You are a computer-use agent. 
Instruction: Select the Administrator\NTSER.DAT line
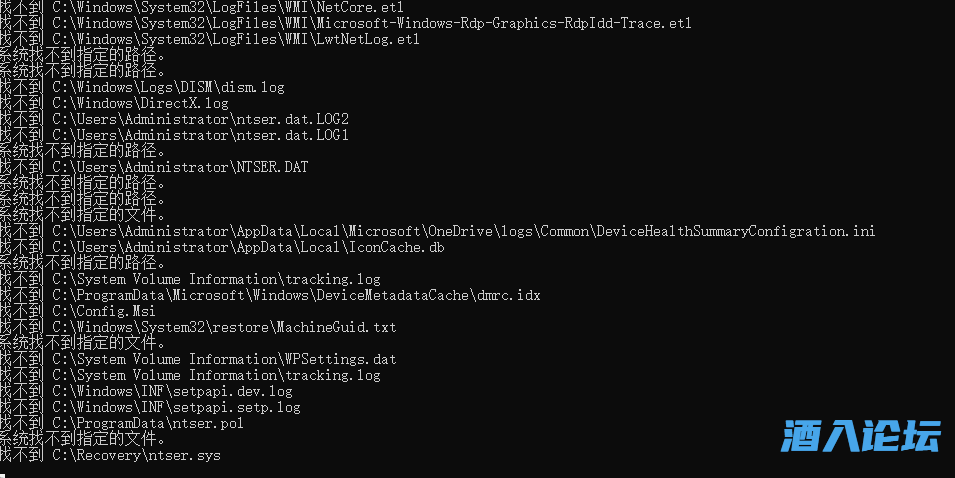click(153, 167)
